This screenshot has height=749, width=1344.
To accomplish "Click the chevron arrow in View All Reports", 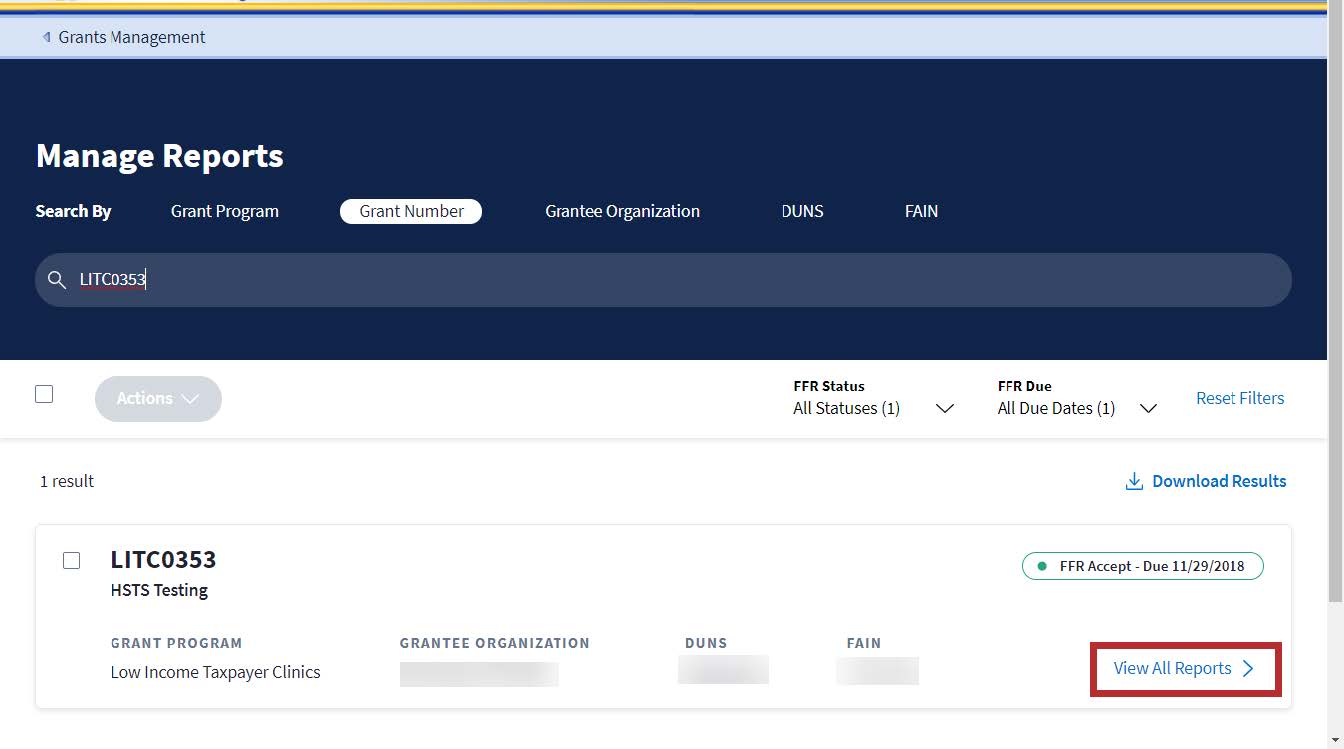I will pos(1248,669).
